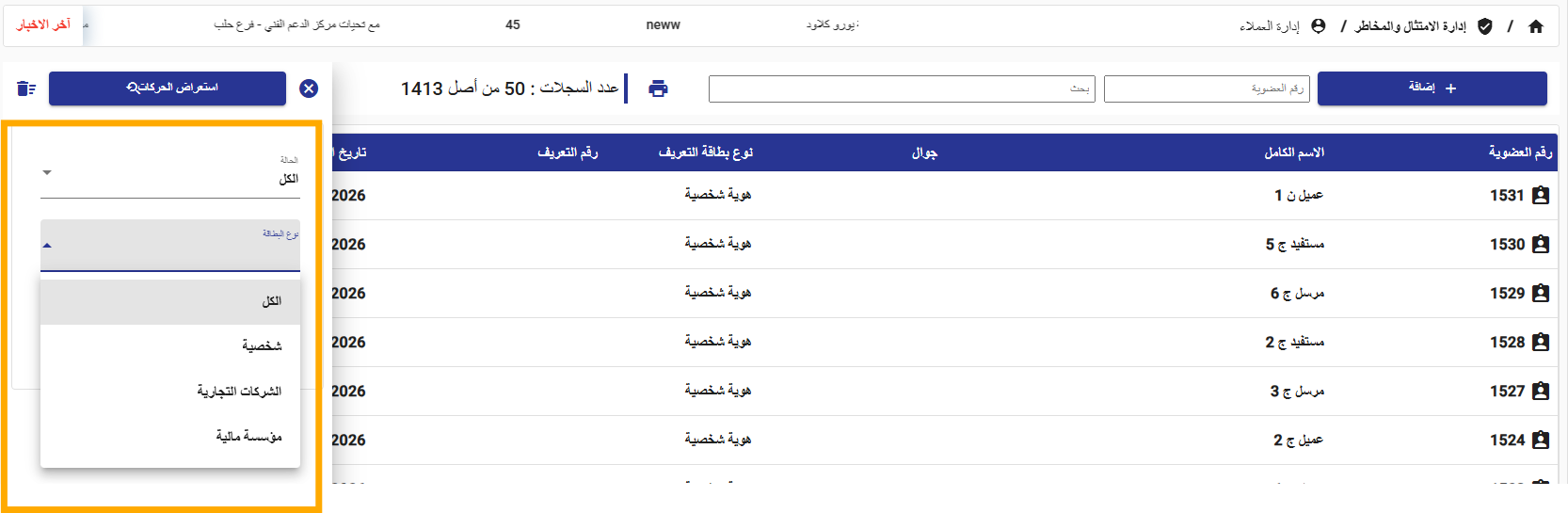Image resolution: width=1568 pixels, height=513 pixels.
Task: Click the home icon in breadcrumb
Action: [1536, 26]
